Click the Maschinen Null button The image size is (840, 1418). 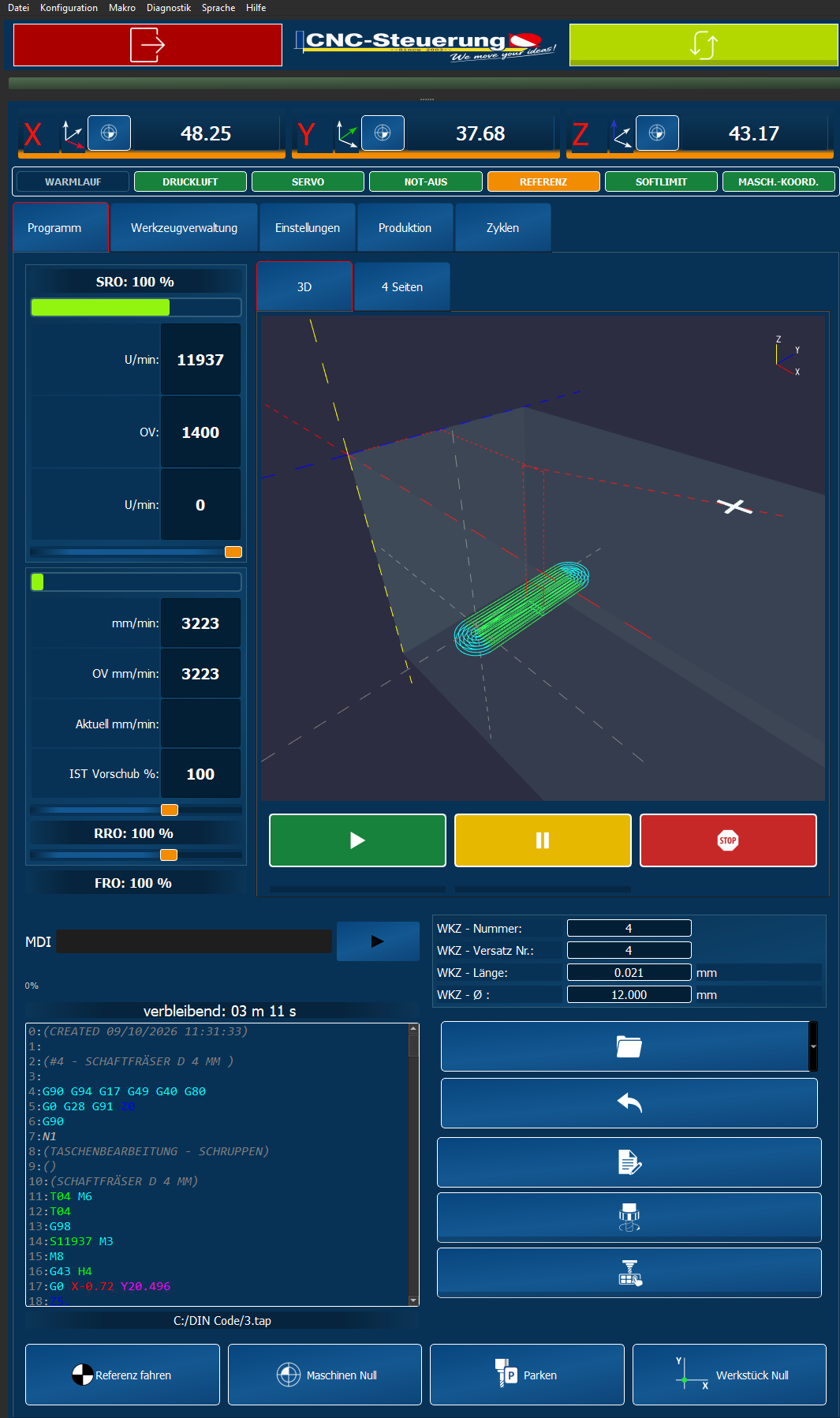(x=325, y=1375)
